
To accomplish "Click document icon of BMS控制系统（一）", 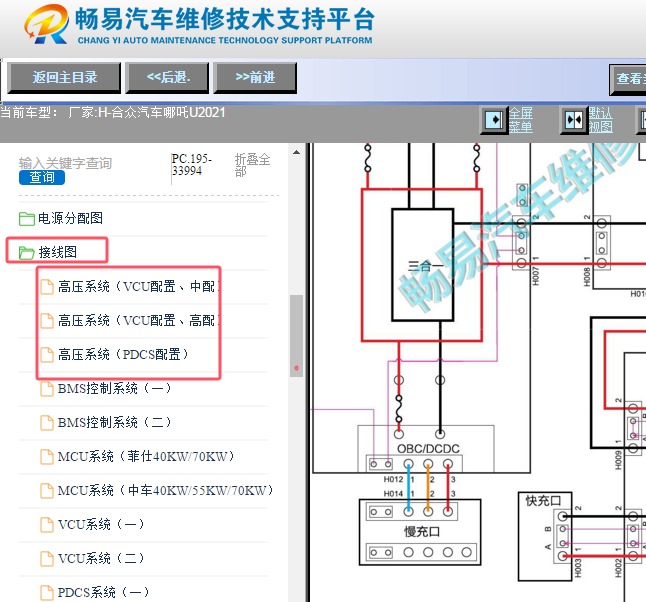I will (47, 389).
